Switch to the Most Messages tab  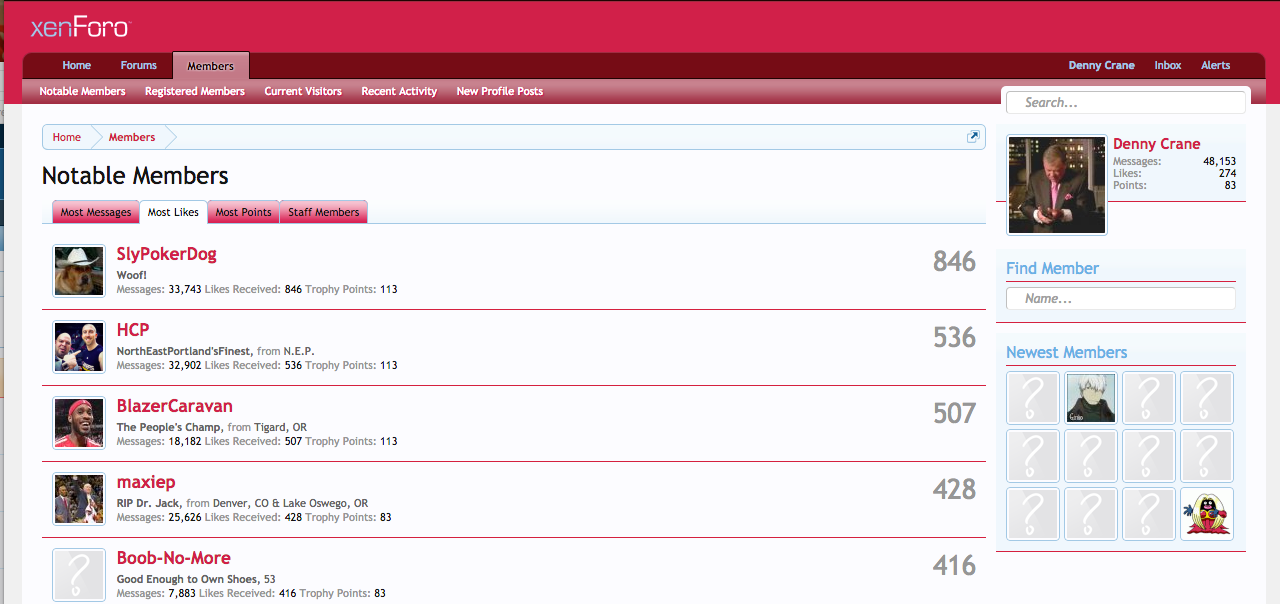[96, 212]
